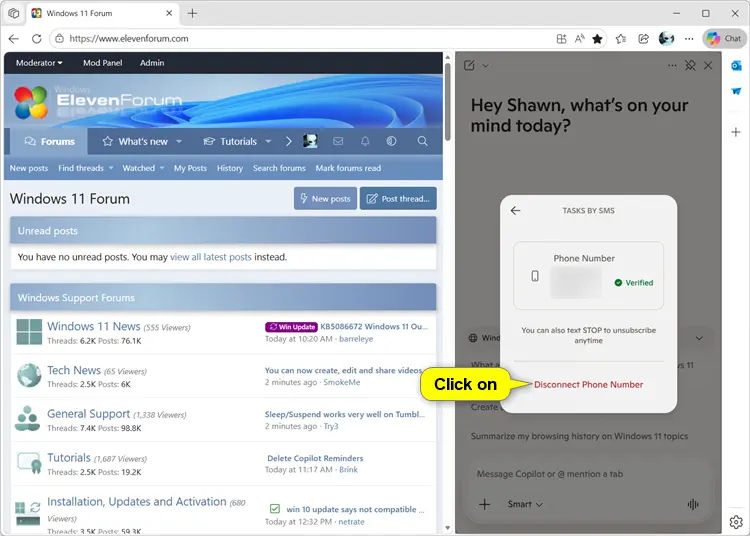Expand the What's new dropdown arrow
The width and height of the screenshot is (750, 536).
179,142
